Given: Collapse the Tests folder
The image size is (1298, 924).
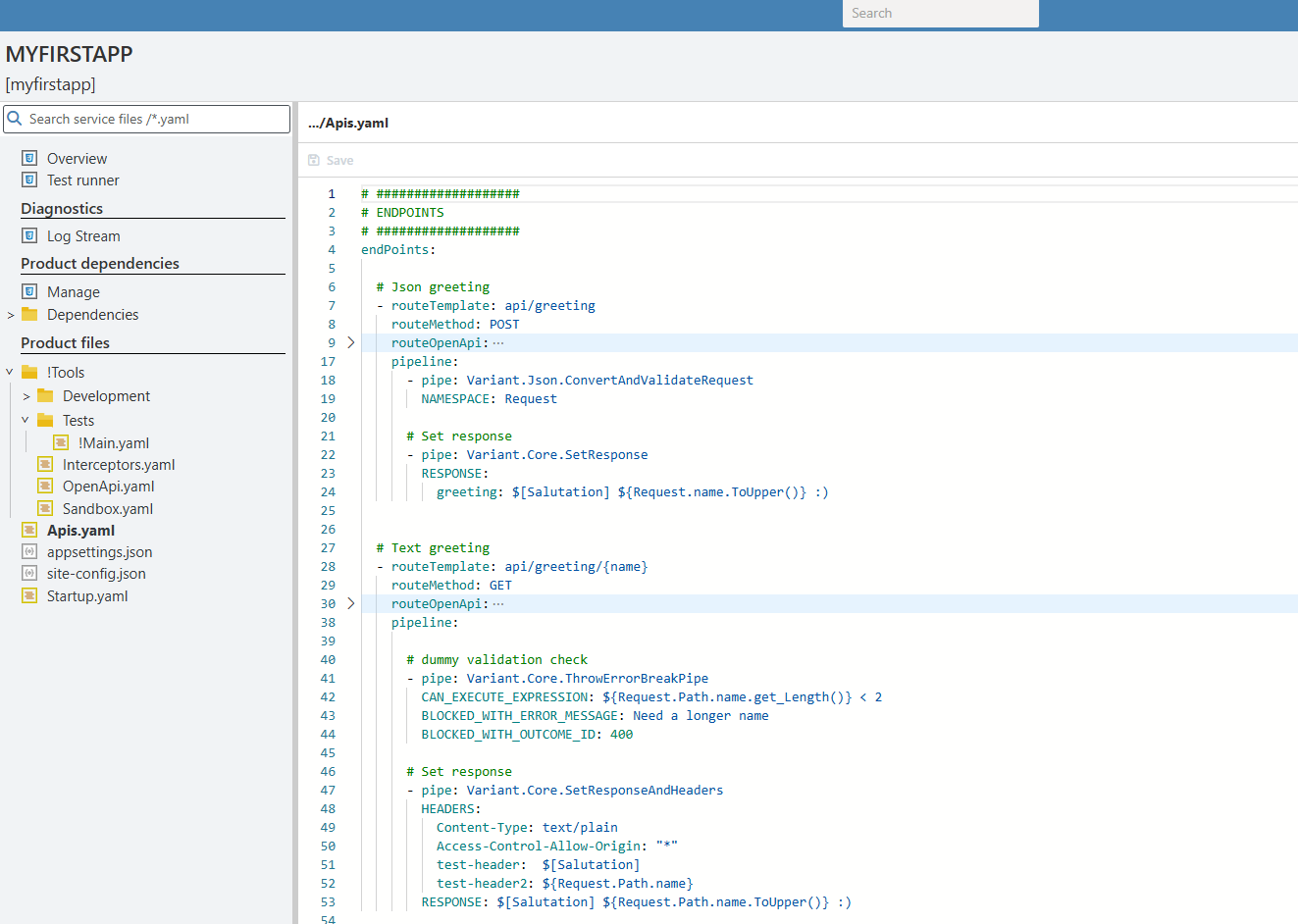Looking at the screenshot, I should pos(26,420).
